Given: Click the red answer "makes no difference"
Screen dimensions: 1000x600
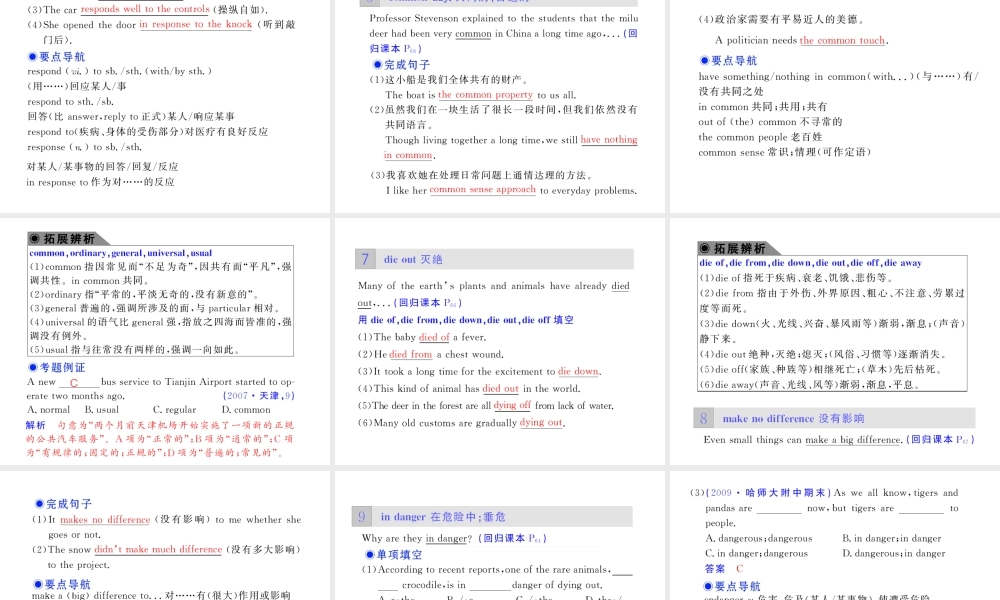Looking at the screenshot, I should [105, 520].
